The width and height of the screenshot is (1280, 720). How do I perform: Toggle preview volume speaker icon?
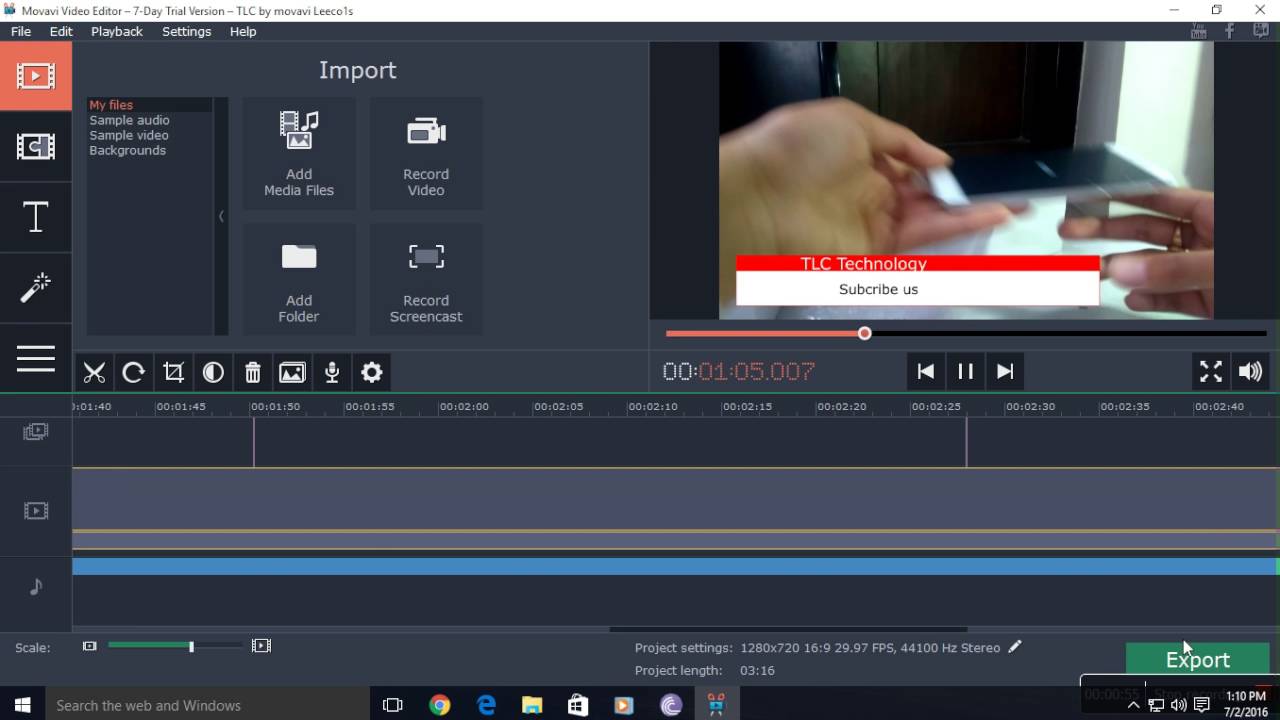pyautogui.click(x=1250, y=371)
